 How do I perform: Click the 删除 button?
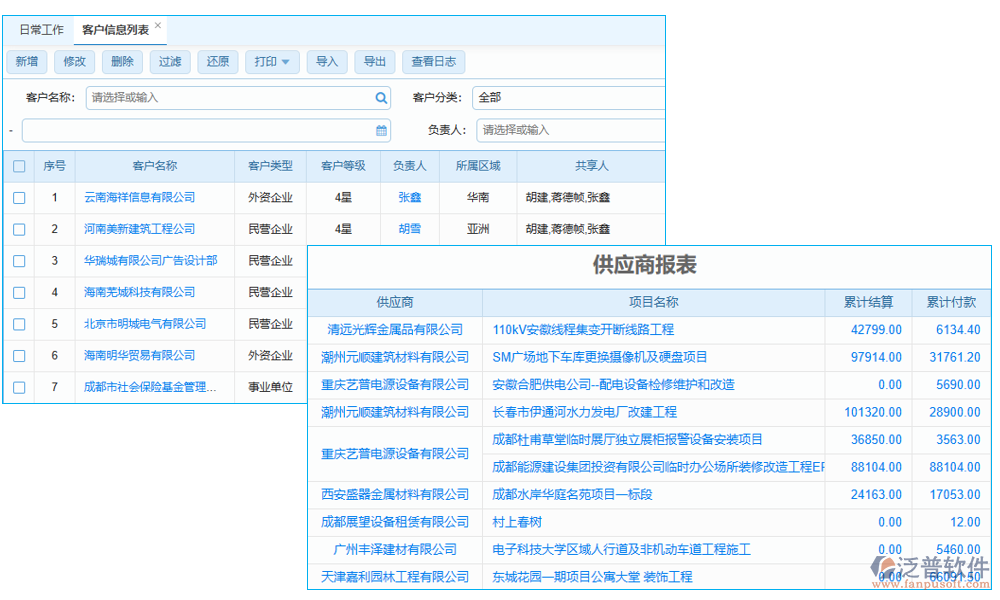coord(122,61)
